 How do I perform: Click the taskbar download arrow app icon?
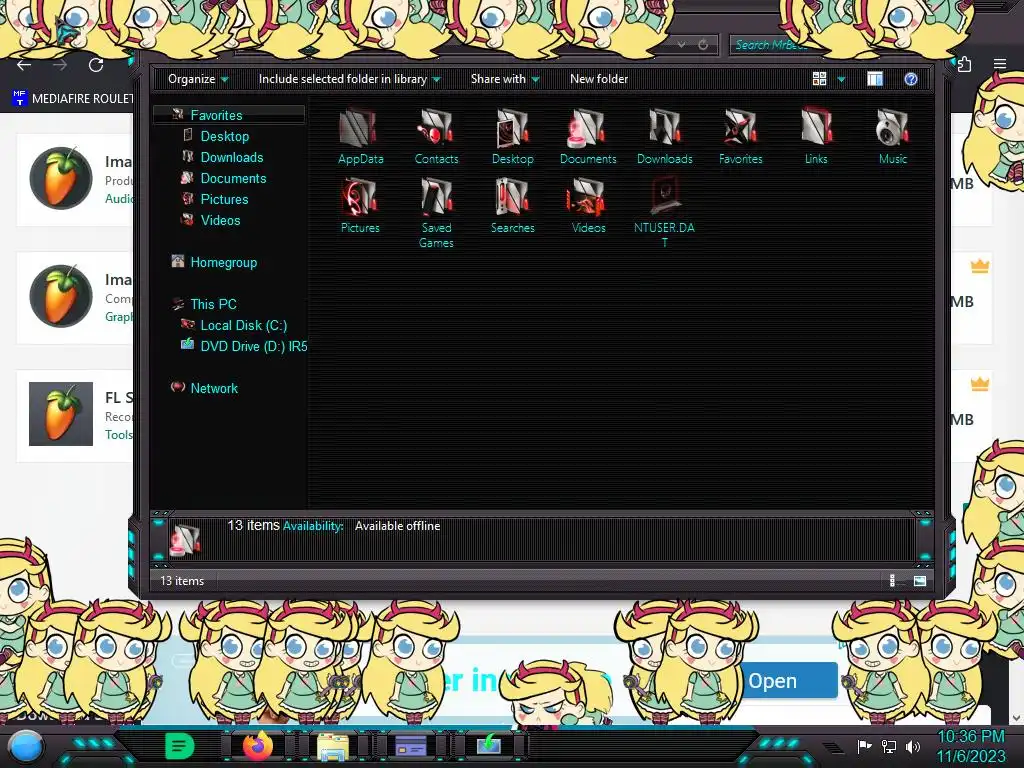tap(488, 745)
